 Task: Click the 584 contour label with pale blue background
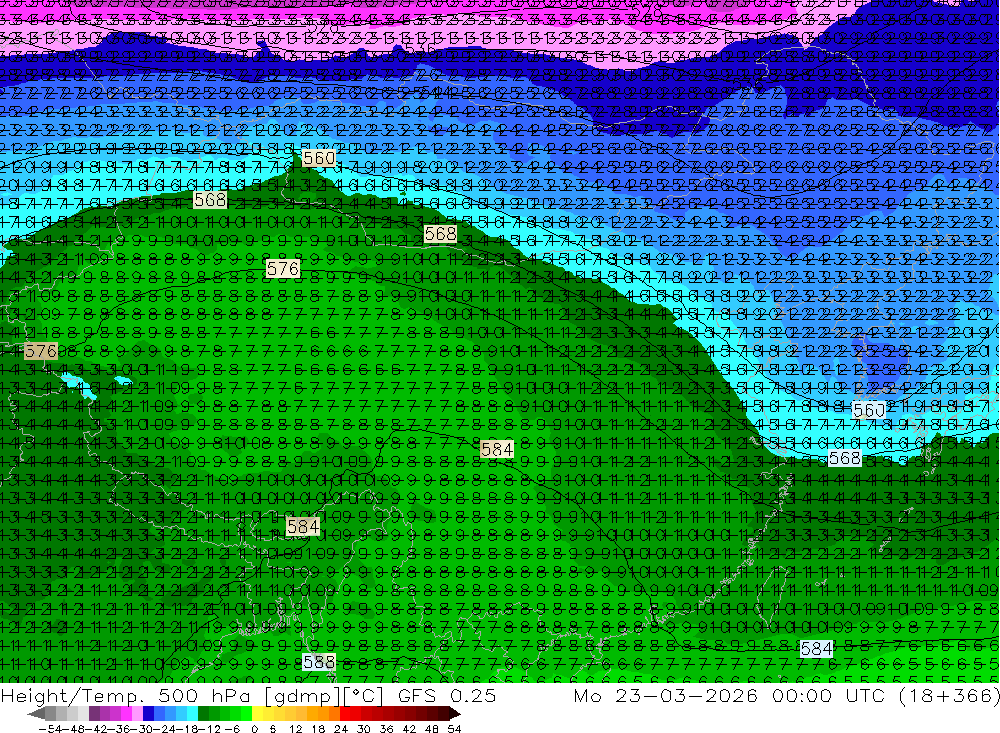[816, 649]
